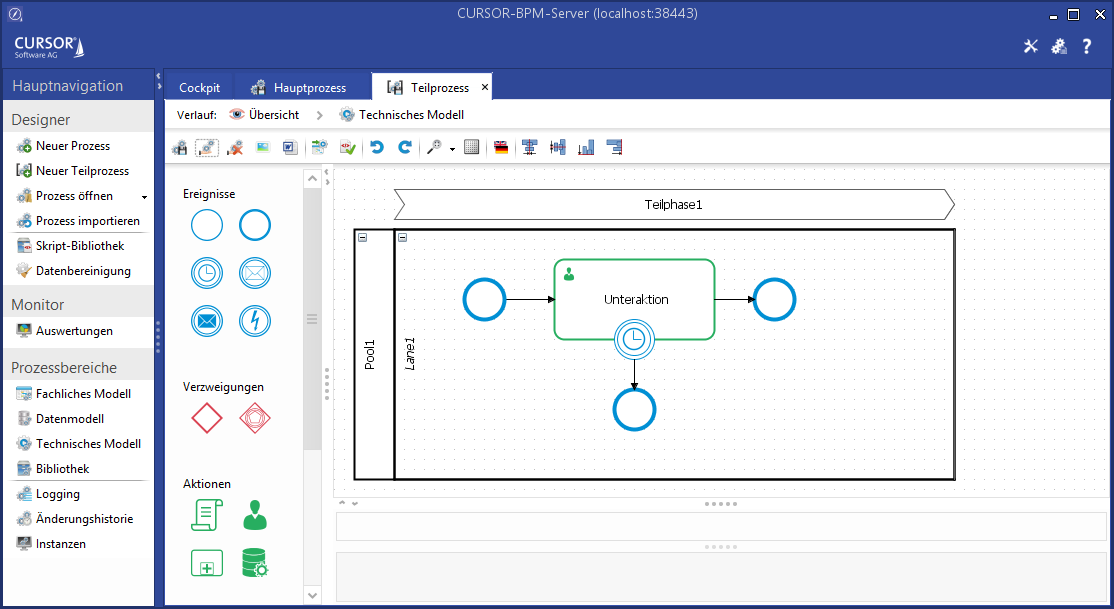
Task: Select the user task action icon
Action: pos(255,515)
